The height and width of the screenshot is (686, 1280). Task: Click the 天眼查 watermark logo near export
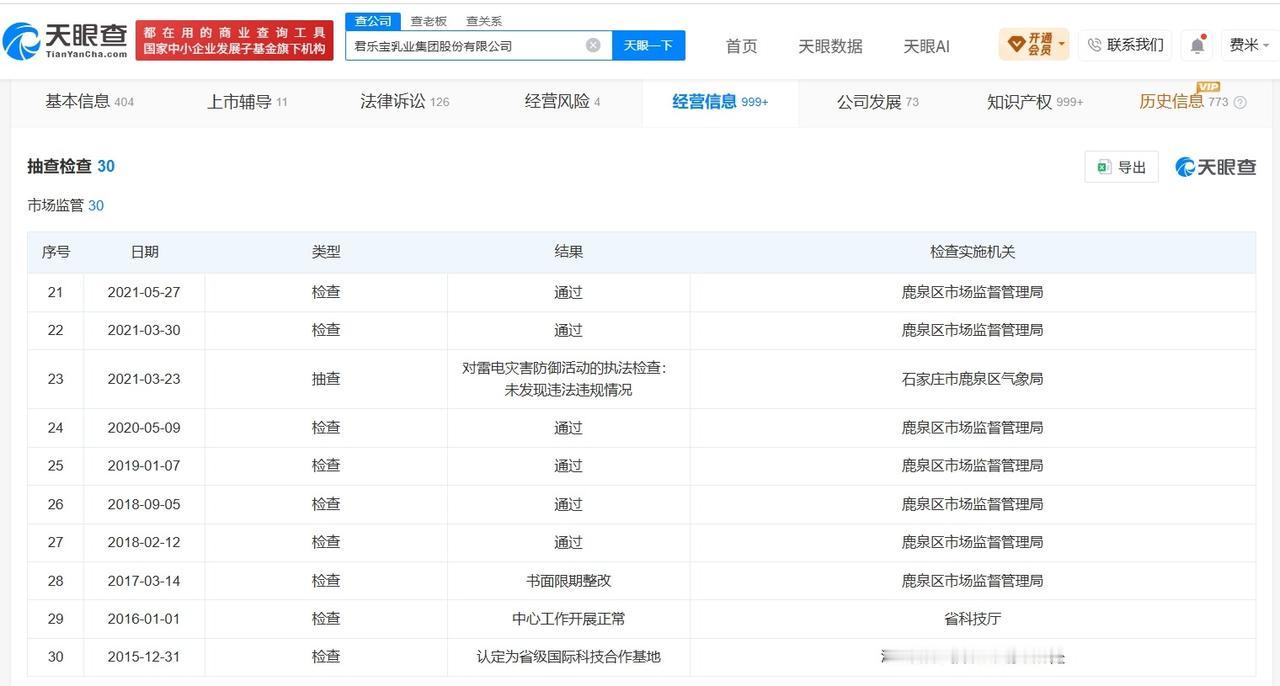coord(1215,167)
